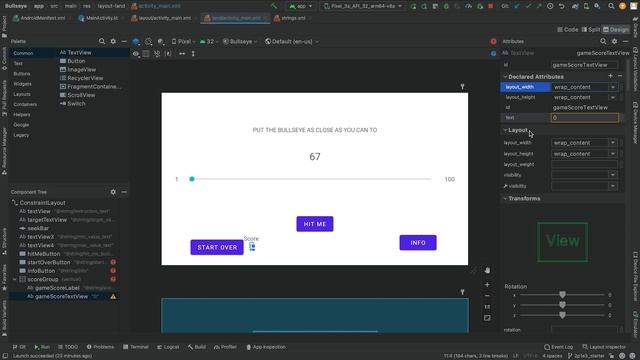Collapse the Declared Attributes section

(x=505, y=77)
